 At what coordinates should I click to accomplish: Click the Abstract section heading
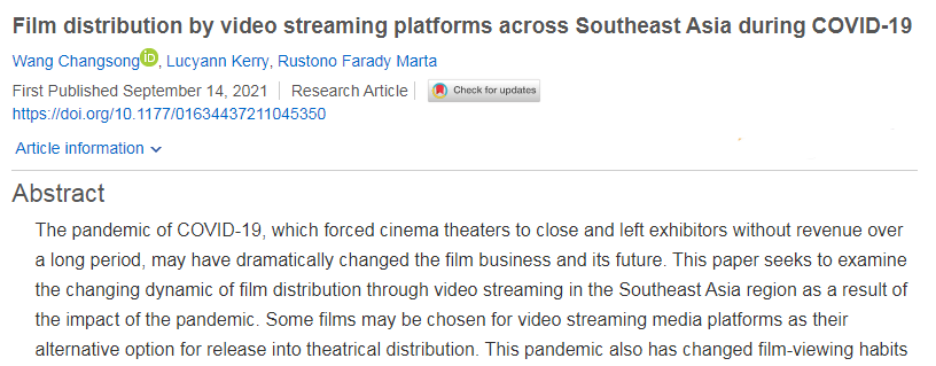point(58,193)
